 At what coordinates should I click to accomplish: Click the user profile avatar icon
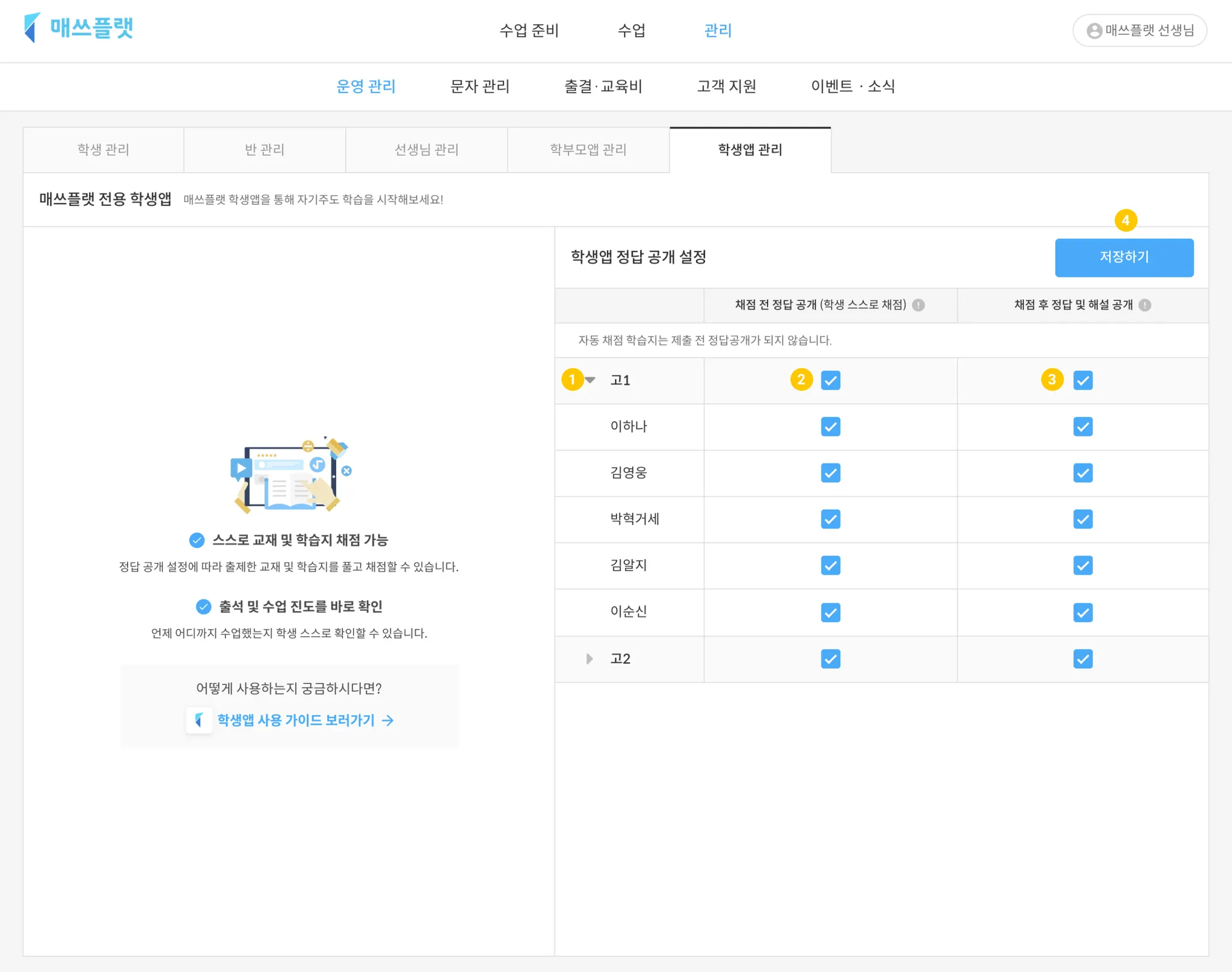point(1094,31)
